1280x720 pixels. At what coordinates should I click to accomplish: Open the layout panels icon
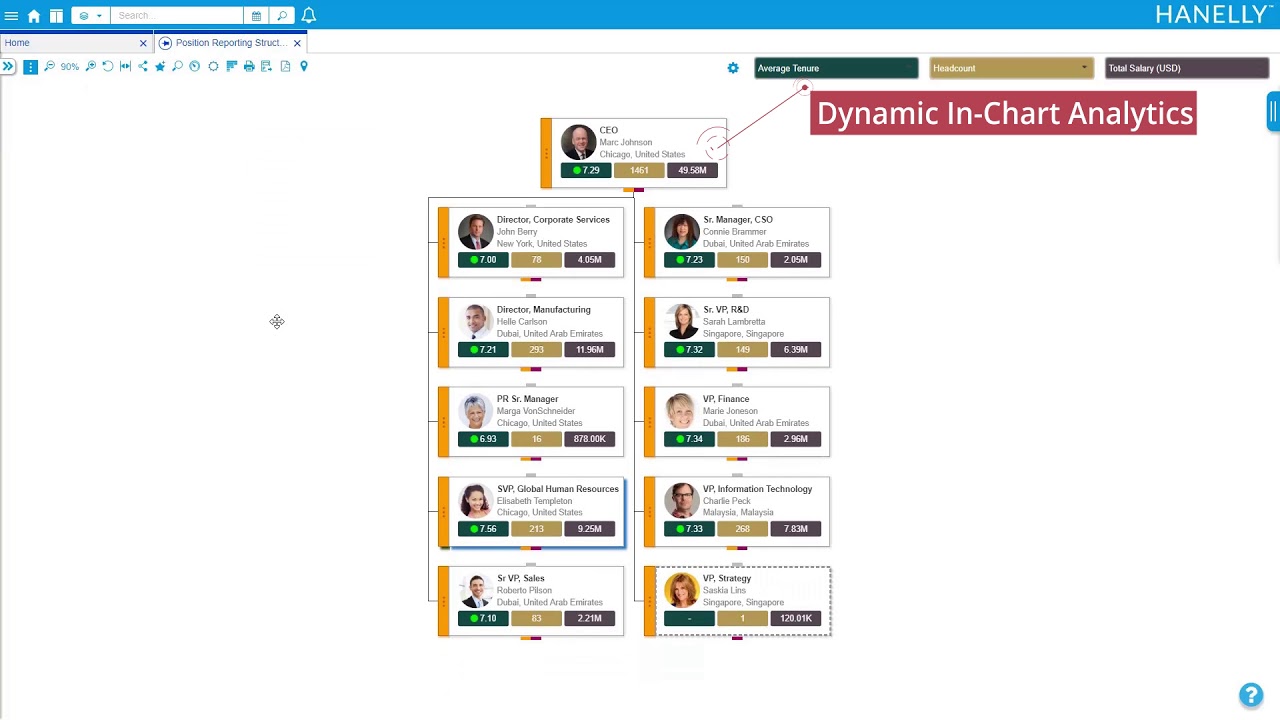pyautogui.click(x=56, y=16)
